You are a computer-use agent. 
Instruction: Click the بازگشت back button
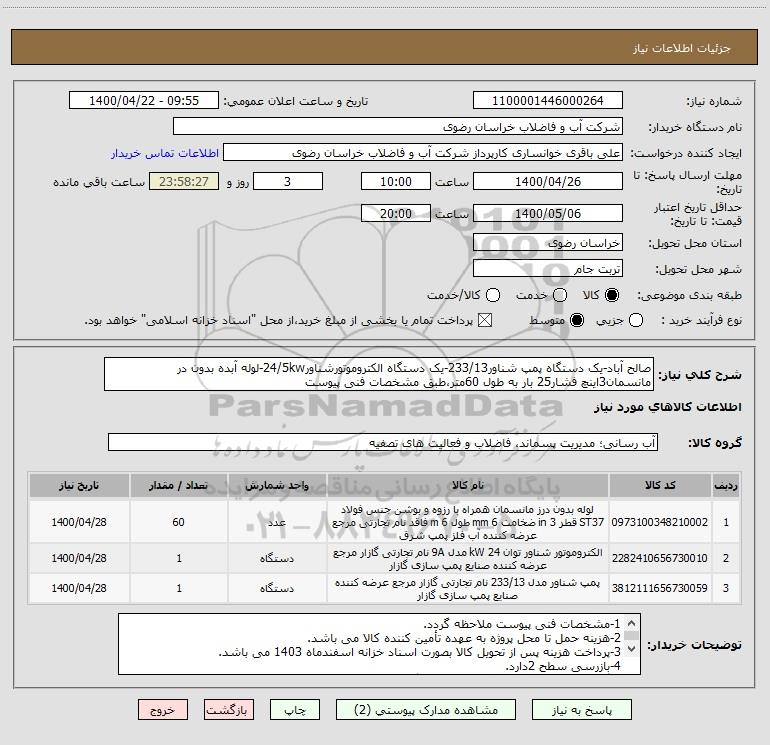click(229, 710)
